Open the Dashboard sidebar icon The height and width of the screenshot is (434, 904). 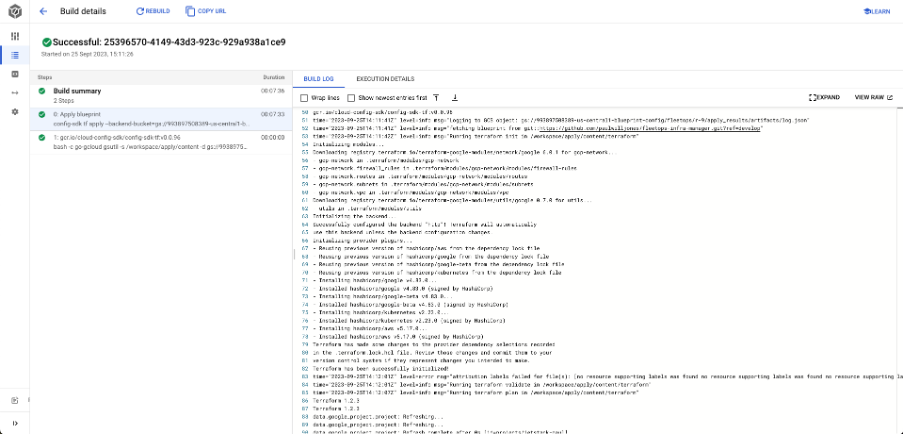[x=15, y=36]
